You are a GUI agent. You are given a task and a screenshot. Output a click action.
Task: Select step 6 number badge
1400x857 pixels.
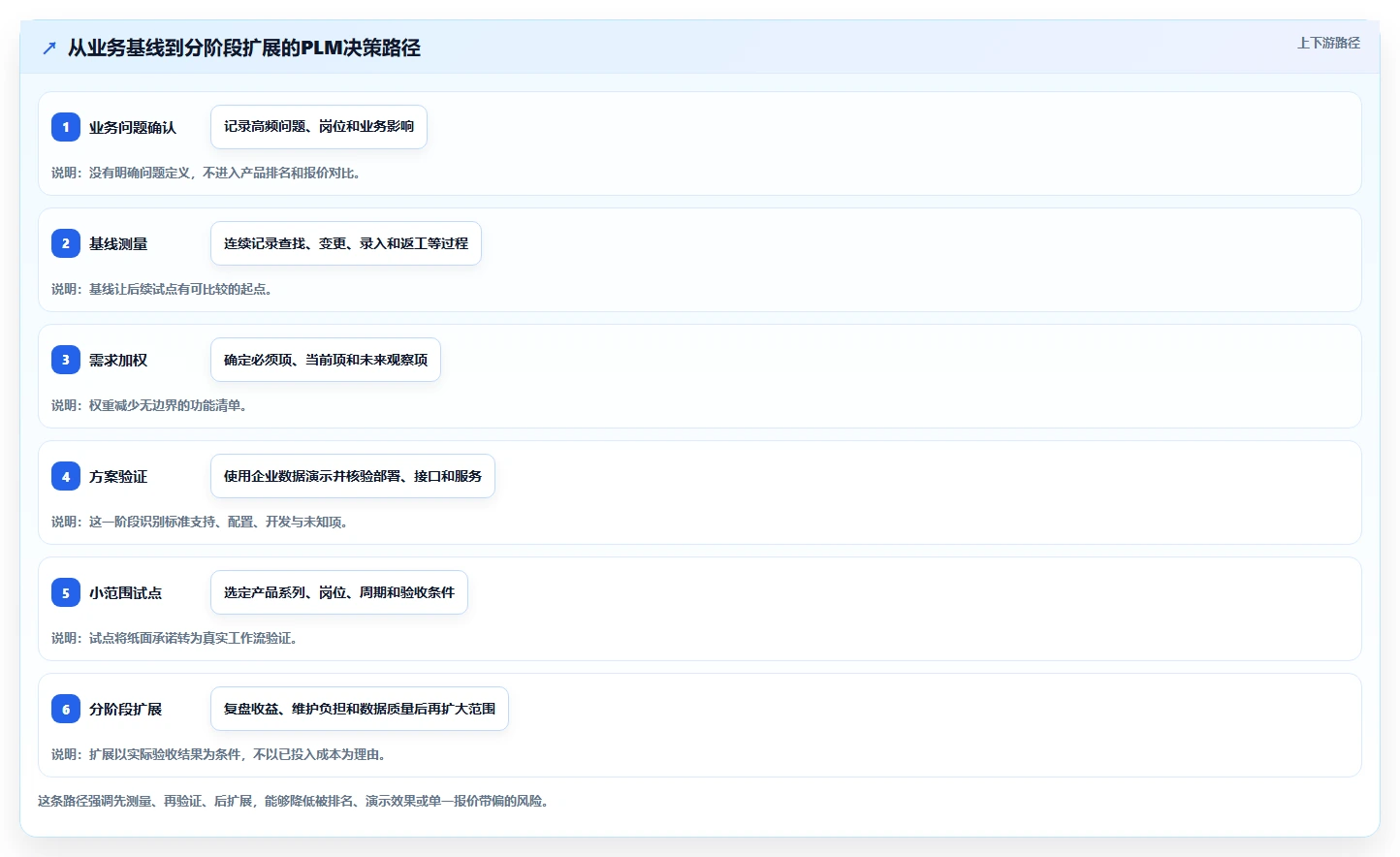tap(66, 709)
